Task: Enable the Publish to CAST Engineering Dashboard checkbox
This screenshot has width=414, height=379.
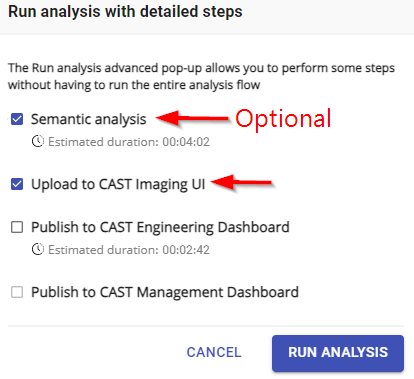Action: 17,227
